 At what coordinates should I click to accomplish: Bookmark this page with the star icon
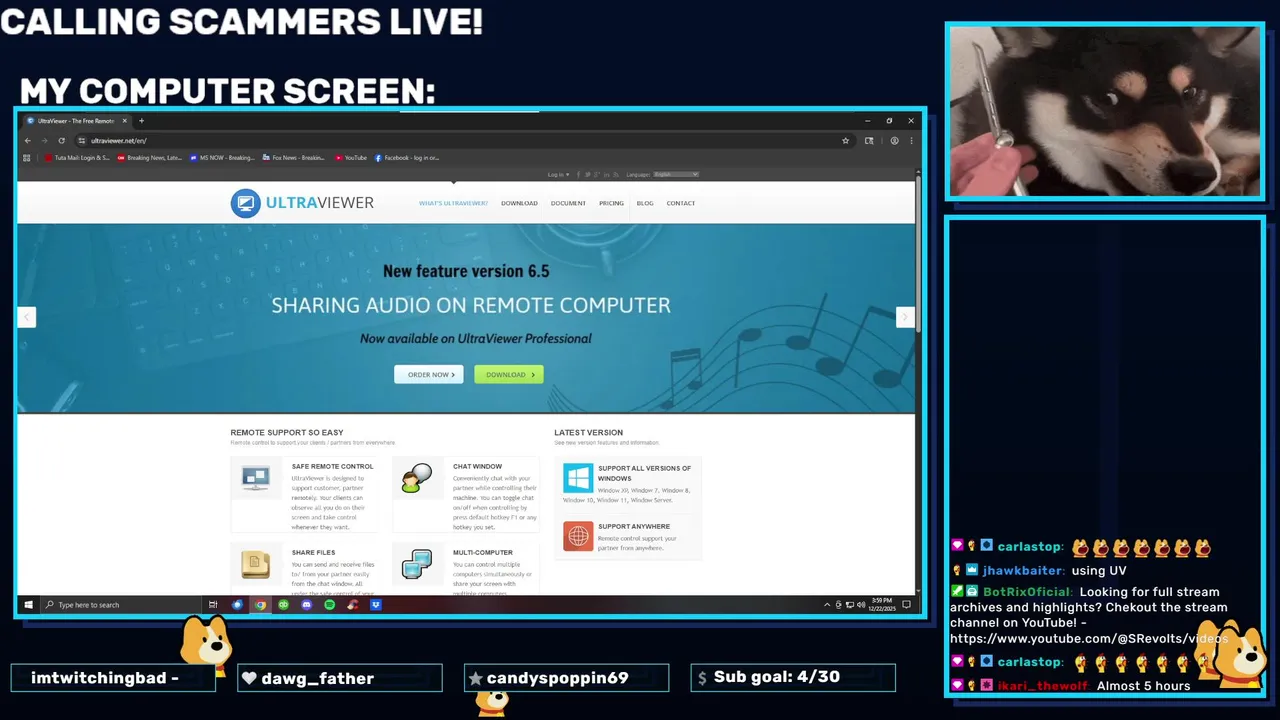tap(845, 141)
